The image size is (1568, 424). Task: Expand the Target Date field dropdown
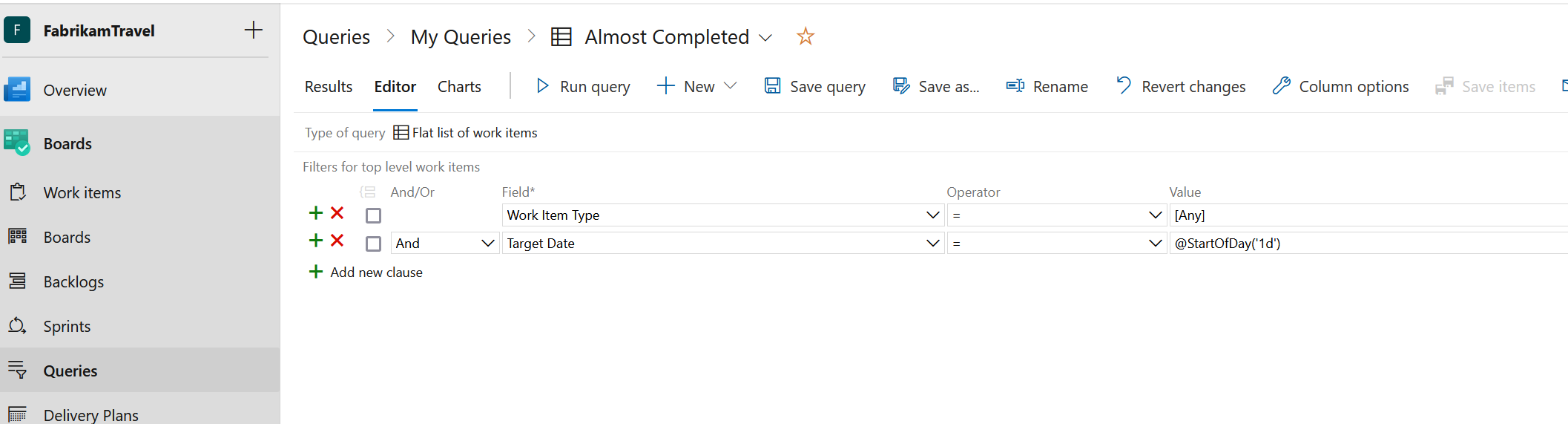click(932, 244)
